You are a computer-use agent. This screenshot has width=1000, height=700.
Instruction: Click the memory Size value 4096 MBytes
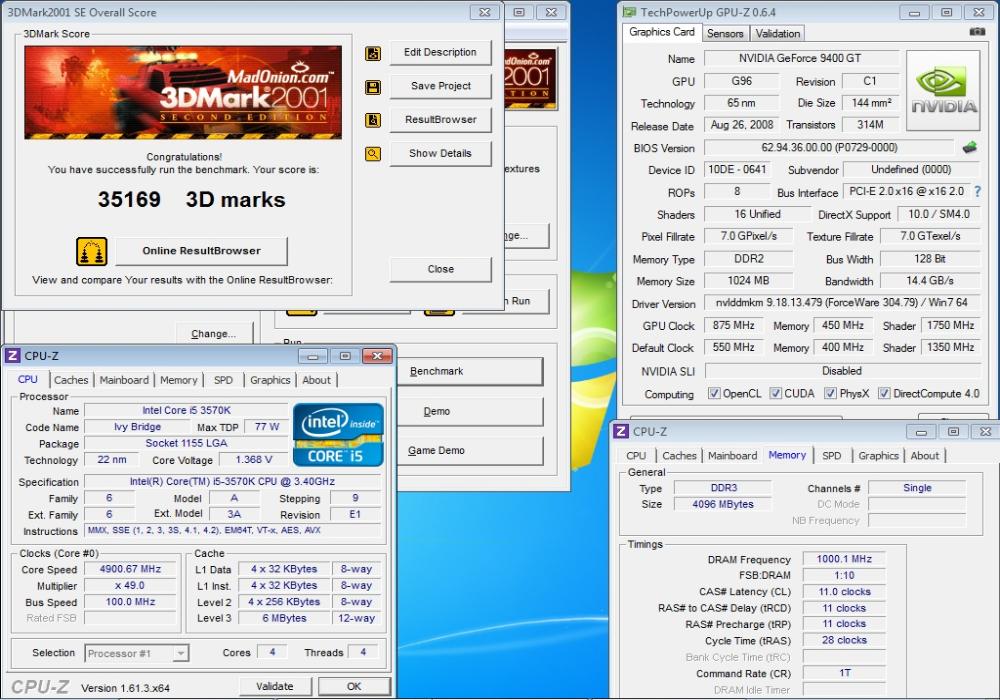pyautogui.click(x=723, y=504)
